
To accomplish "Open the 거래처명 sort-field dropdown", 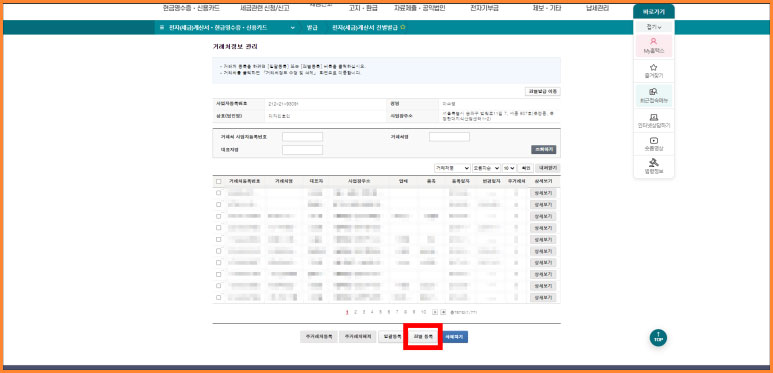I will [x=452, y=168].
